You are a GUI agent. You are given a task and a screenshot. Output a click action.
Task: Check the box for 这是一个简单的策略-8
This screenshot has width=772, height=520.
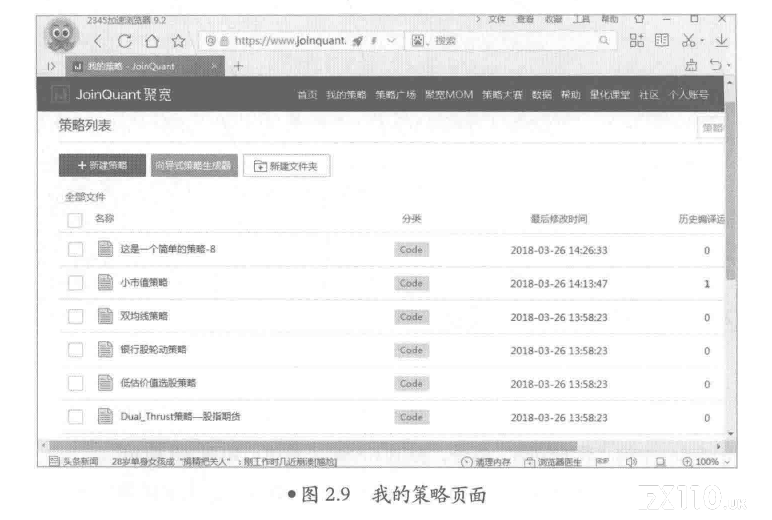[75, 250]
